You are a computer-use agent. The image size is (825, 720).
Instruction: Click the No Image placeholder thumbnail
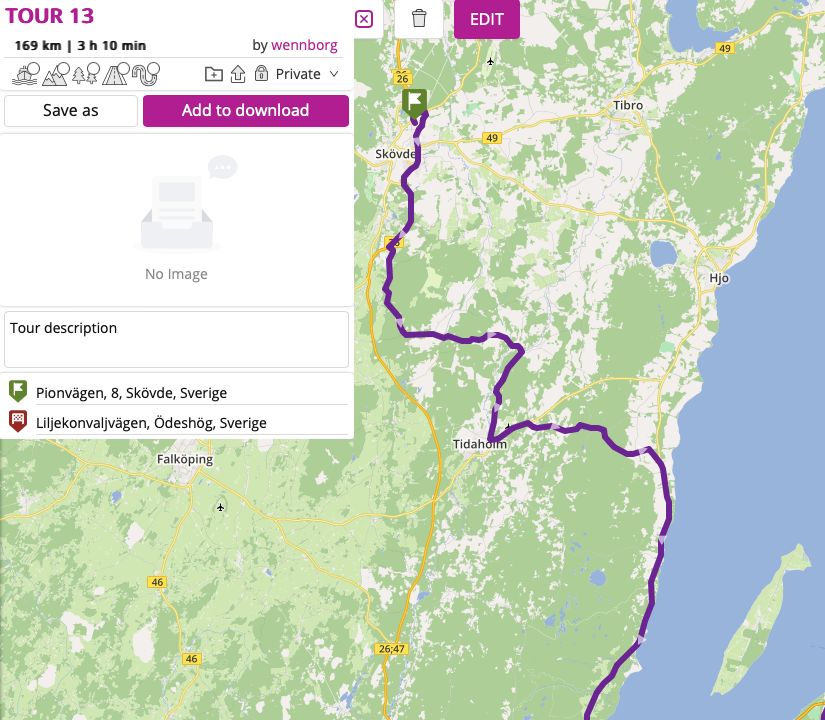pos(176,215)
